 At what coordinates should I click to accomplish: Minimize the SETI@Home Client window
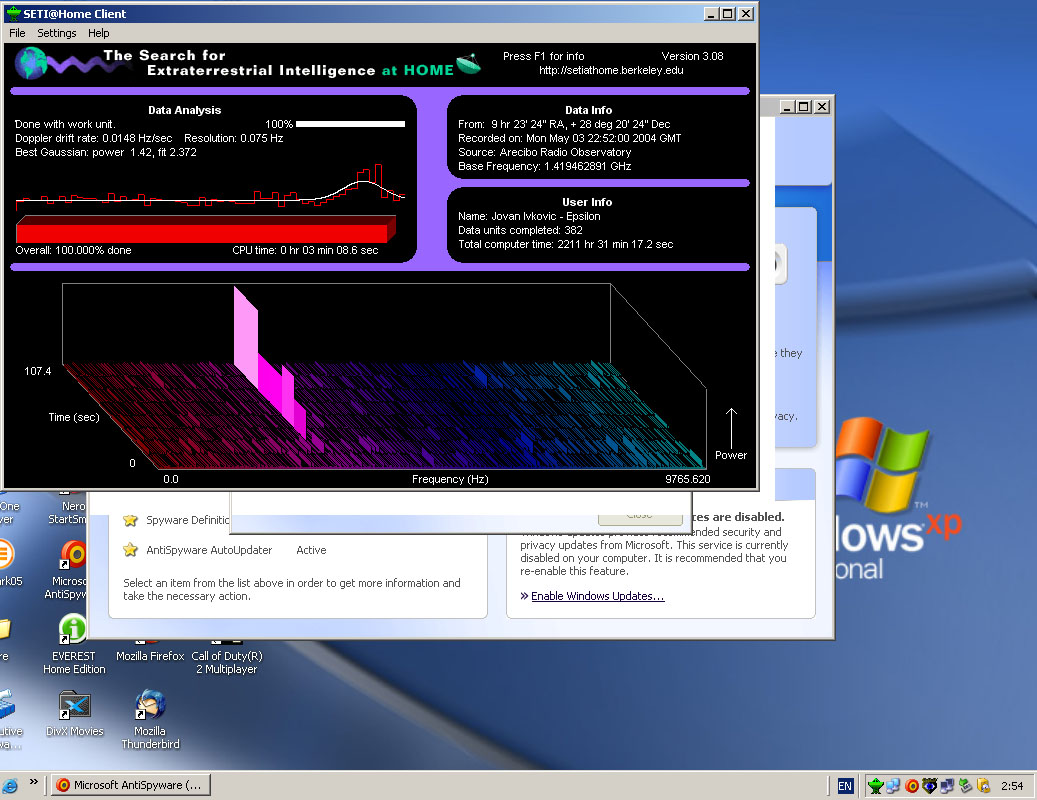(x=711, y=14)
